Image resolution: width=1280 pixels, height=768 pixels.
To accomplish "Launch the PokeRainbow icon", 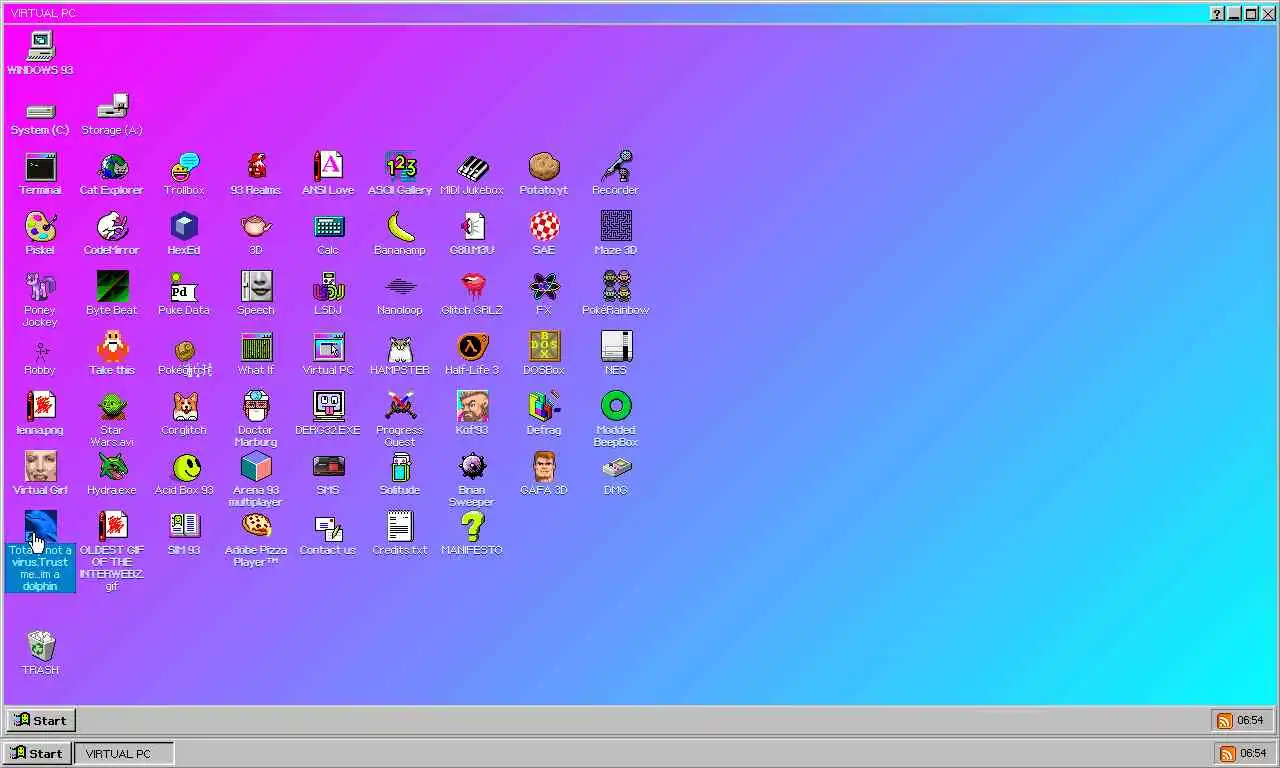I will [x=616, y=286].
